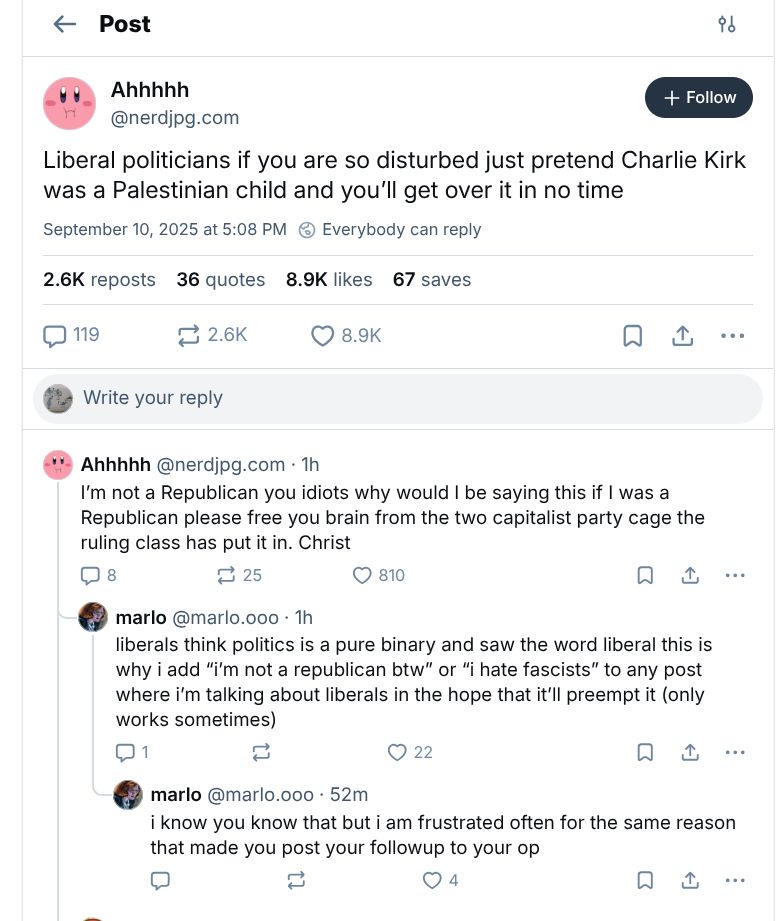Screen dimensions: 779x921
Task: Follow the Ahhhhh account
Action: (x=698, y=98)
